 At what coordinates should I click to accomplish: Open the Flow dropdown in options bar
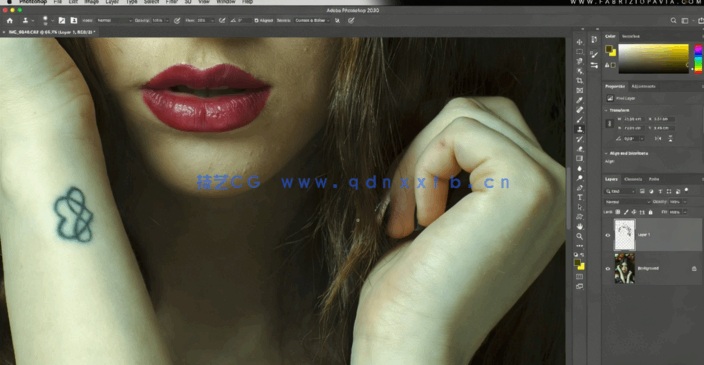(x=212, y=21)
